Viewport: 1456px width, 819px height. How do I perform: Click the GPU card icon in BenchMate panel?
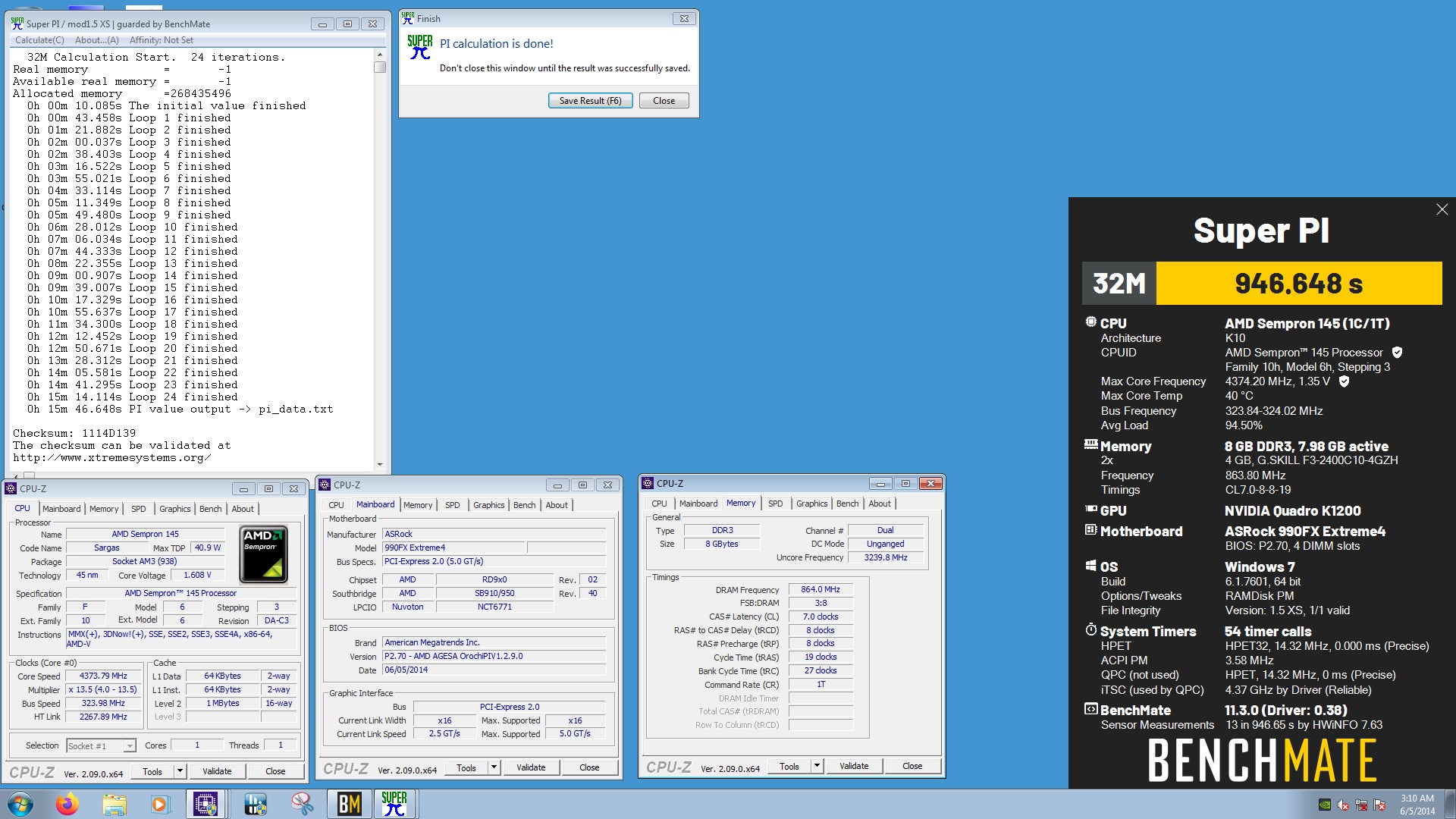click(1090, 510)
